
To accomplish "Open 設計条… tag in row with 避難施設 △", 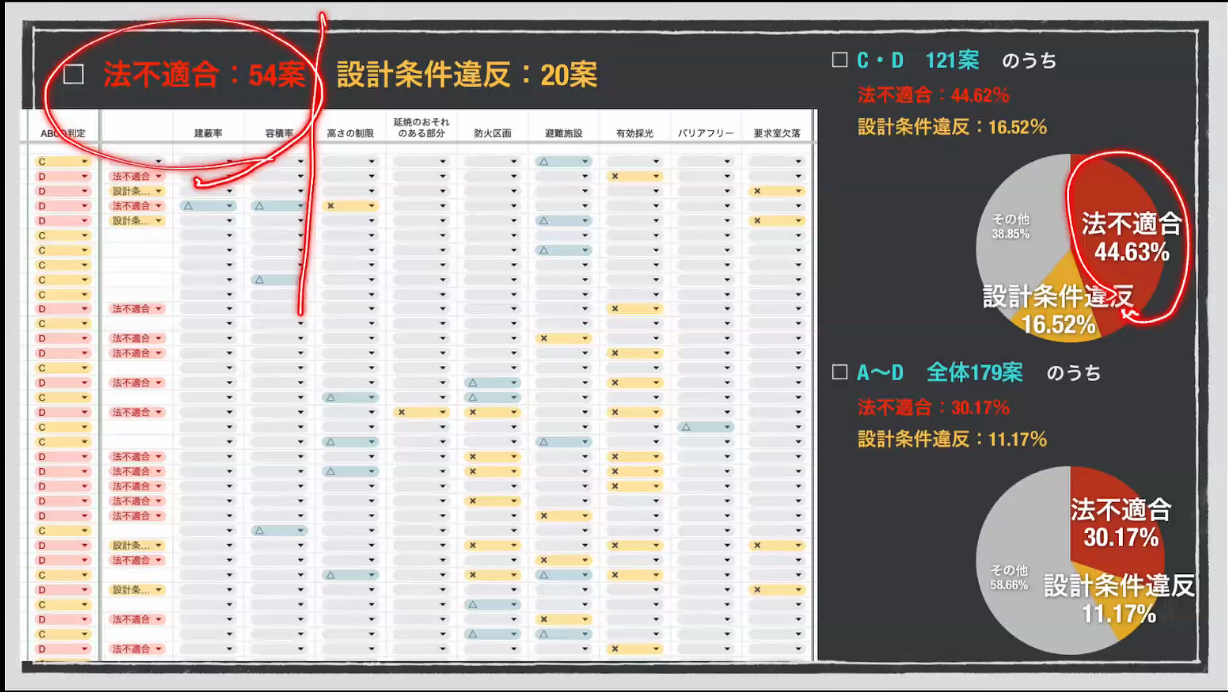I will tap(137, 220).
